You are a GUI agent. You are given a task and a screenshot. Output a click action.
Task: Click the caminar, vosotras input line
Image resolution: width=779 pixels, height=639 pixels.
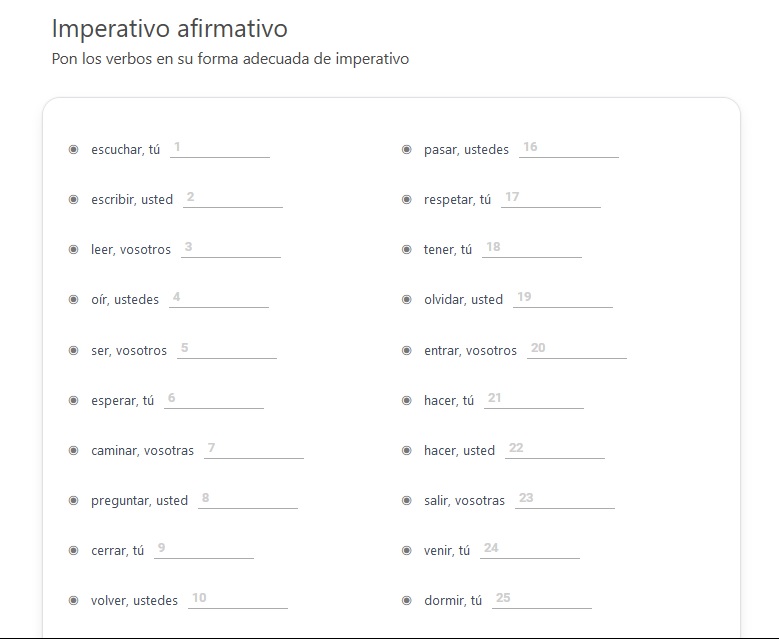tap(254, 450)
